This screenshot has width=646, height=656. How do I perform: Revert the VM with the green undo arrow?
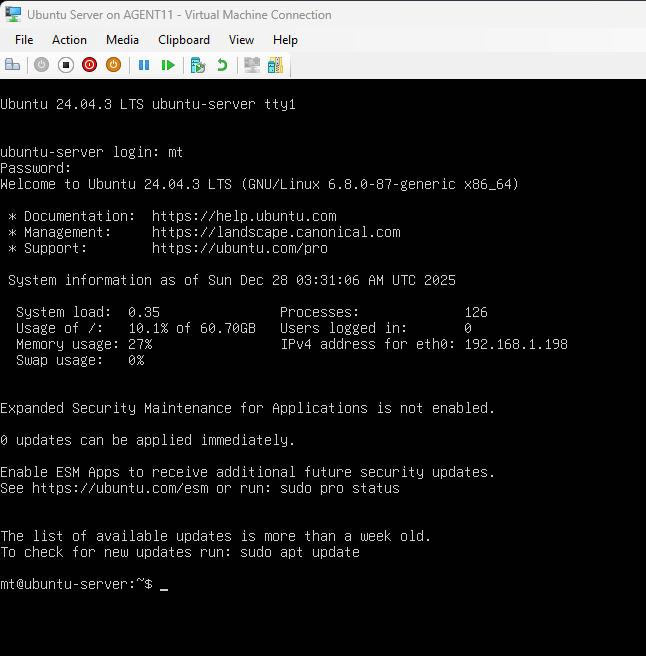pos(222,65)
